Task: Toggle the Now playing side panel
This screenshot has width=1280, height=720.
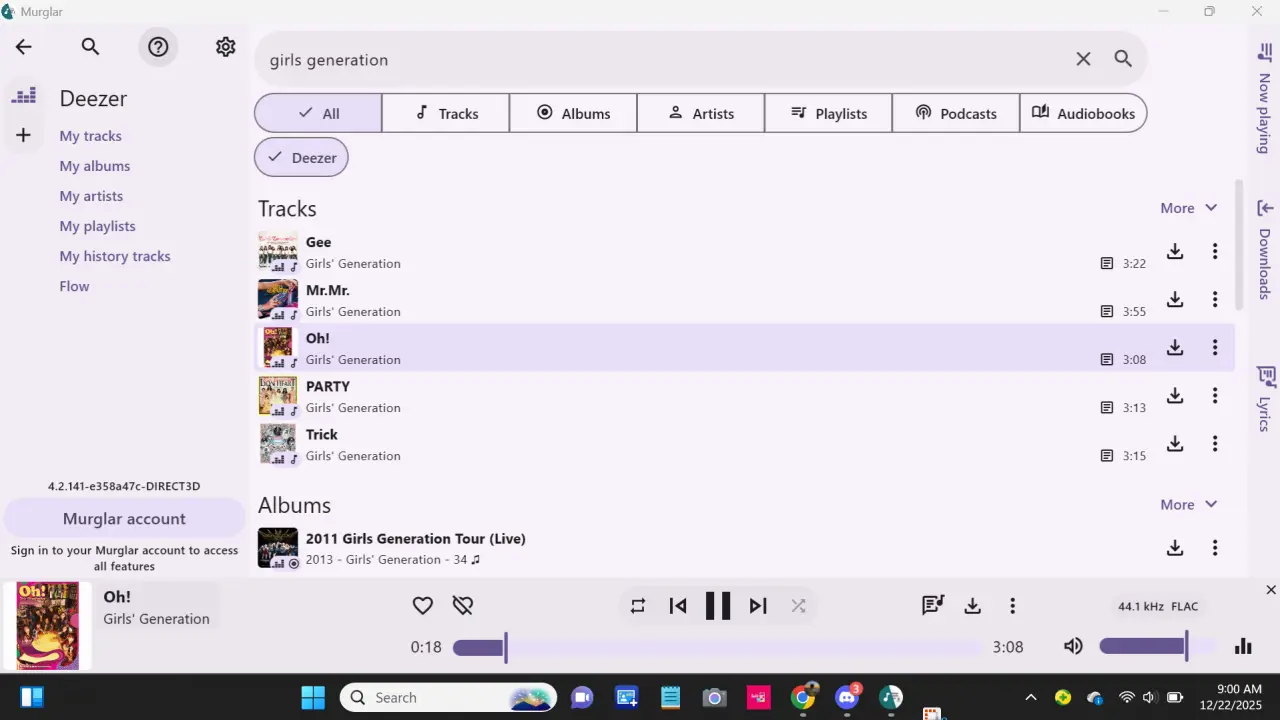Action: pos(1265,98)
